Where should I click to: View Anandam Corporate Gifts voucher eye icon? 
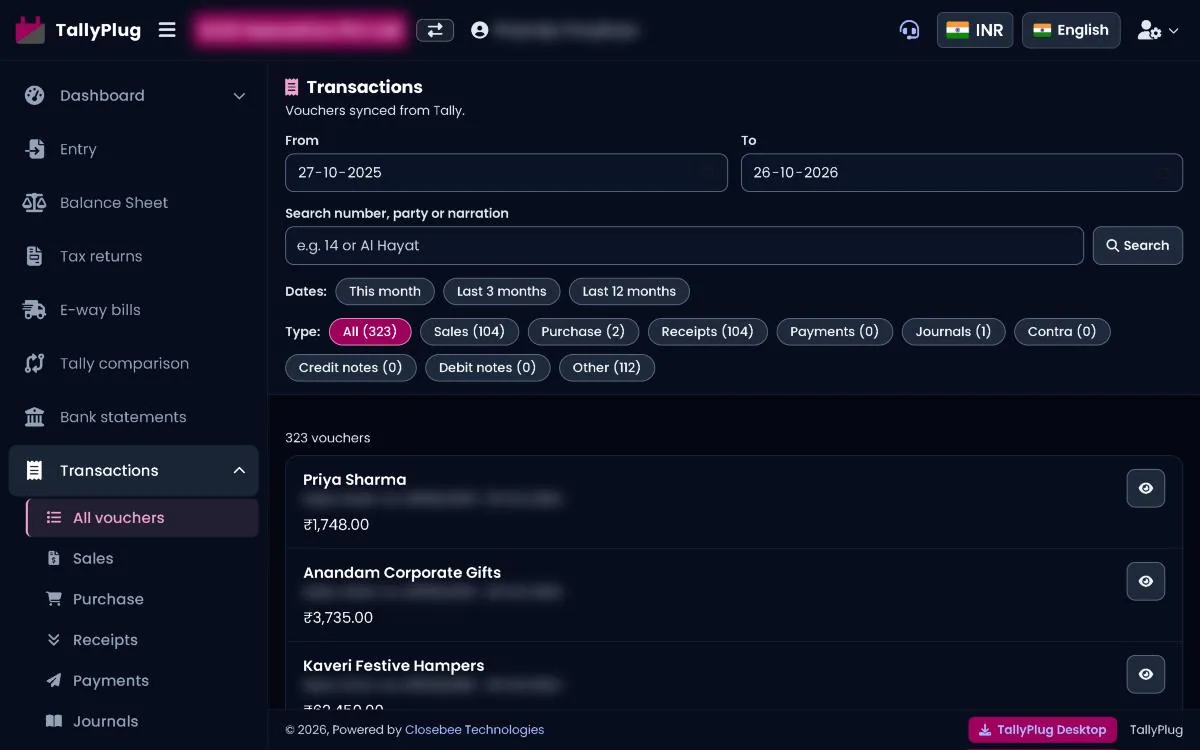1146,581
